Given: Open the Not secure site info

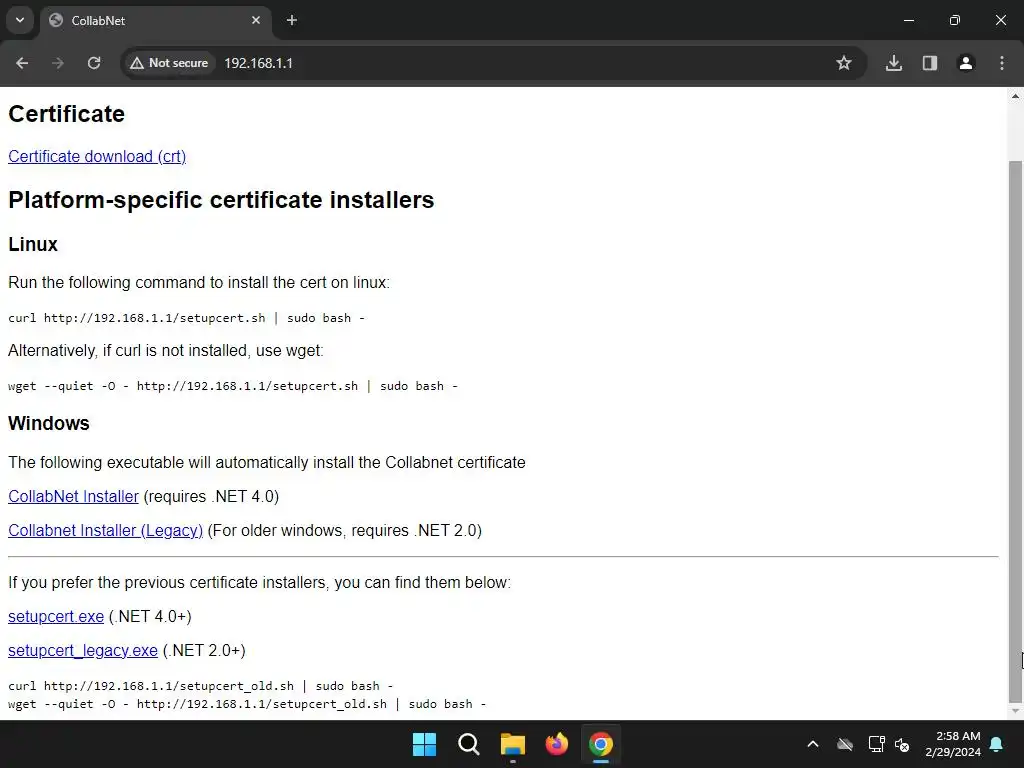Looking at the screenshot, I should tap(169, 63).
